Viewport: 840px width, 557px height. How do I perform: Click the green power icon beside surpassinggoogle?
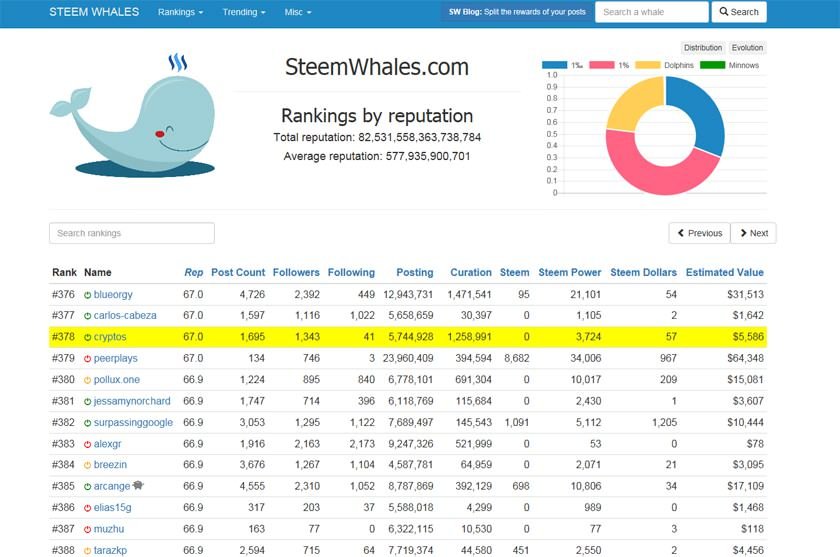[87, 423]
